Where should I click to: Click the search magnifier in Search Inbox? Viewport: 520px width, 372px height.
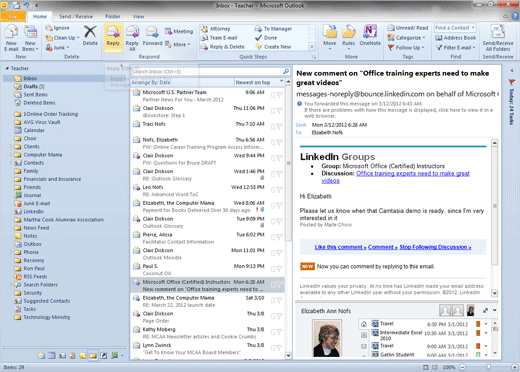(x=286, y=71)
